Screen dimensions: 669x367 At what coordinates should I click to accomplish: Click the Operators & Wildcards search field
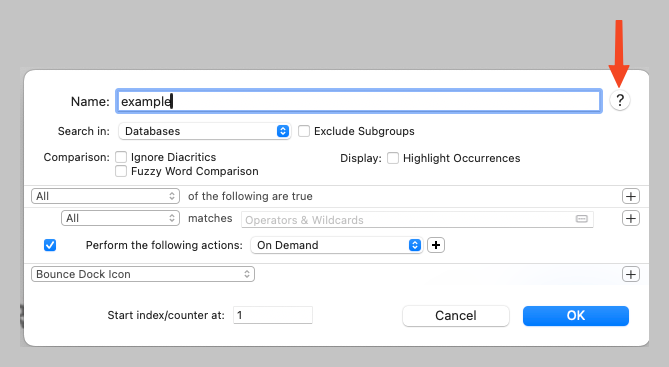tap(417, 219)
